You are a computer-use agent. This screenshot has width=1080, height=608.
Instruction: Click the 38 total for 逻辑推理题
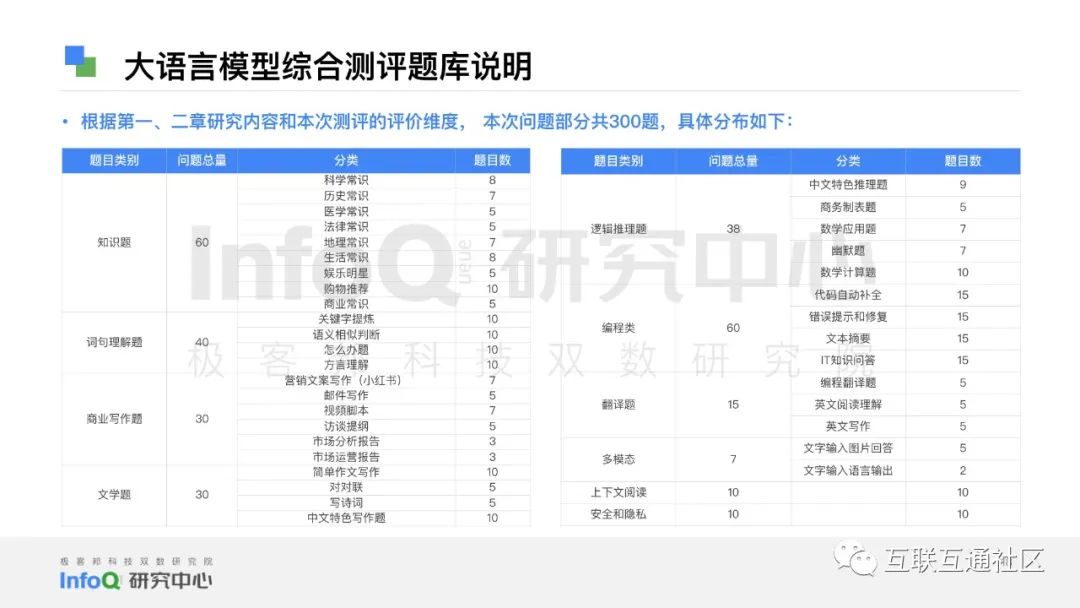tap(733, 229)
